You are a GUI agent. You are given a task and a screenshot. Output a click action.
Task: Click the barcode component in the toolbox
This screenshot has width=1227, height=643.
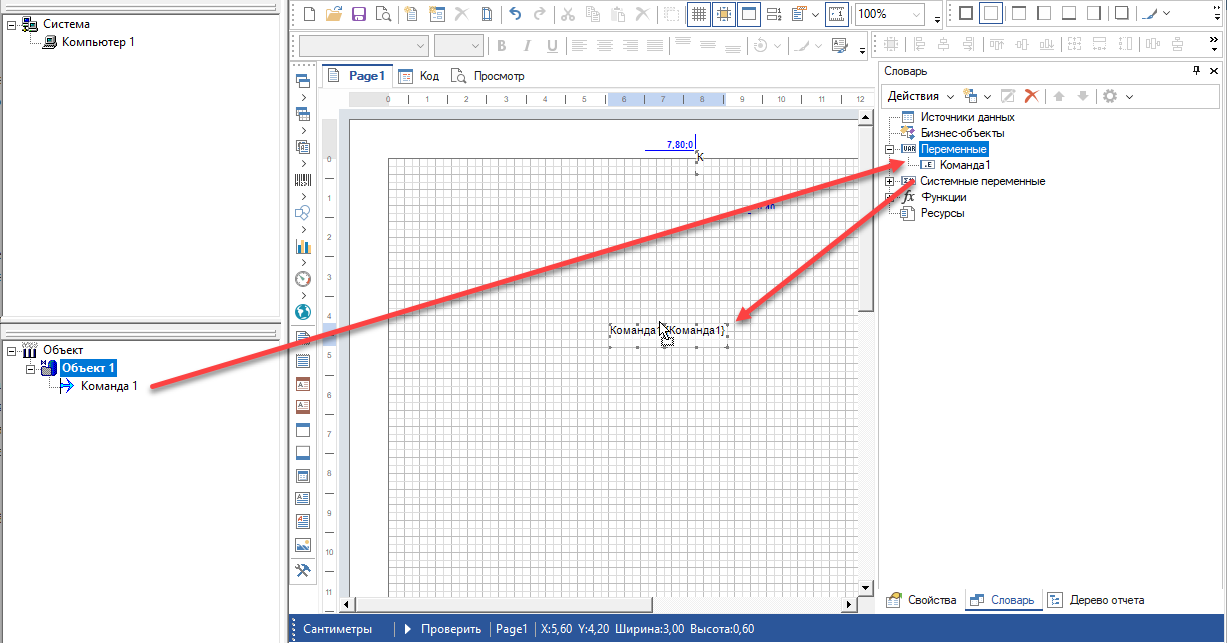tap(303, 180)
